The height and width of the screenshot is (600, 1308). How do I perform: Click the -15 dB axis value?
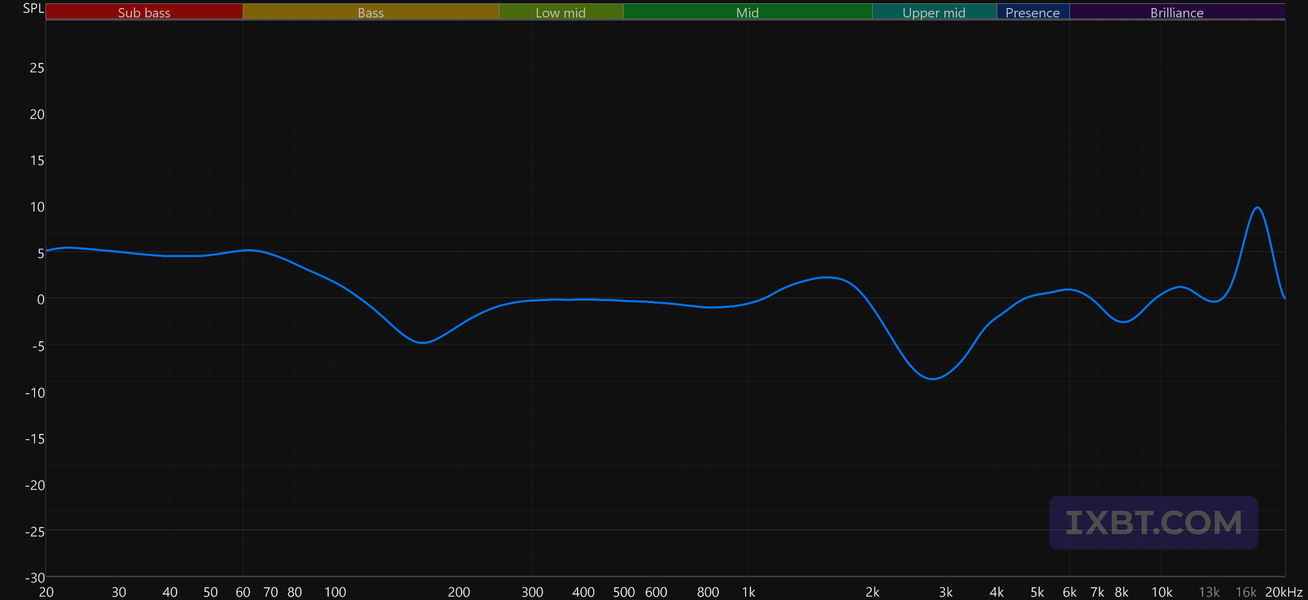click(34, 438)
